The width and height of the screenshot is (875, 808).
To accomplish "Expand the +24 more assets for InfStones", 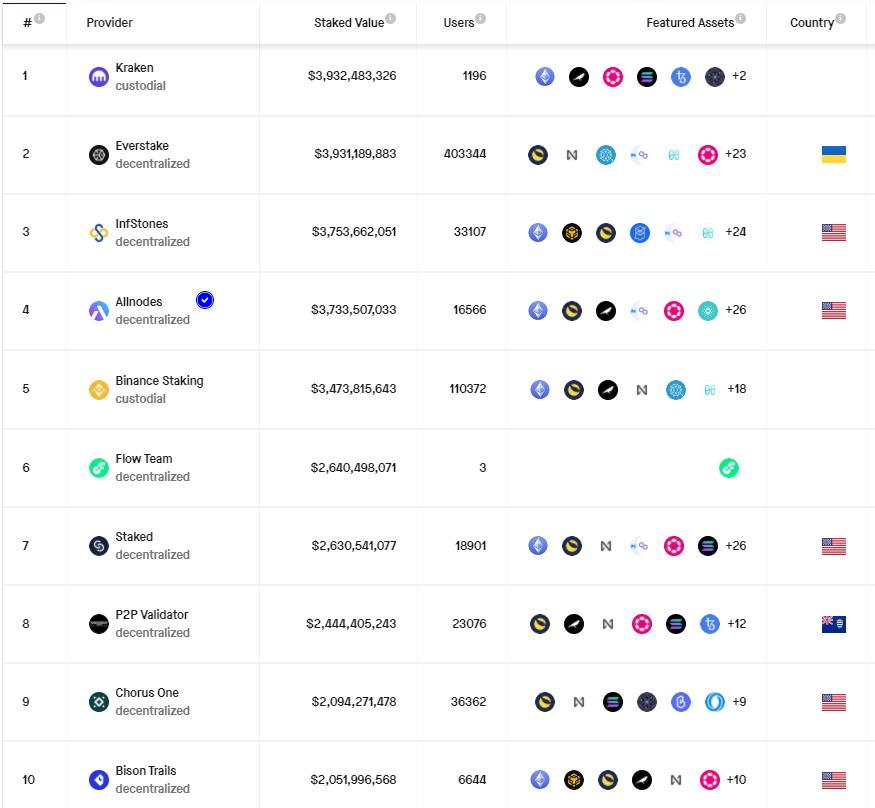I will point(736,232).
